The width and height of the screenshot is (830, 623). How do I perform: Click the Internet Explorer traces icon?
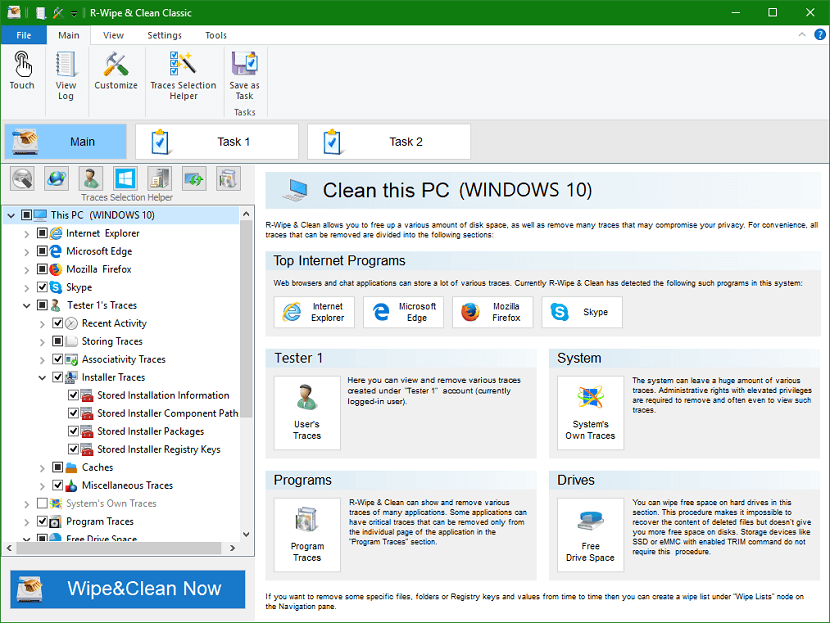click(x=314, y=312)
